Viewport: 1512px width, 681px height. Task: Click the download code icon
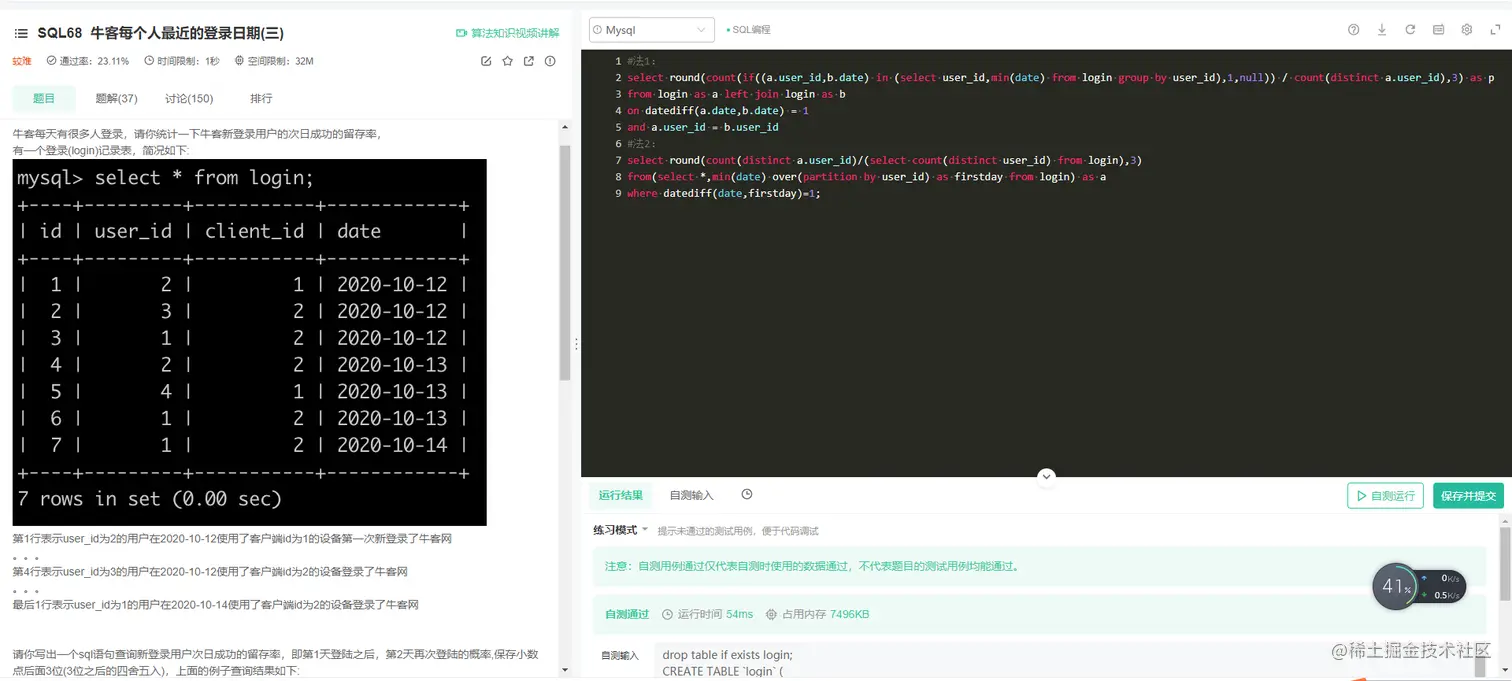1382,30
